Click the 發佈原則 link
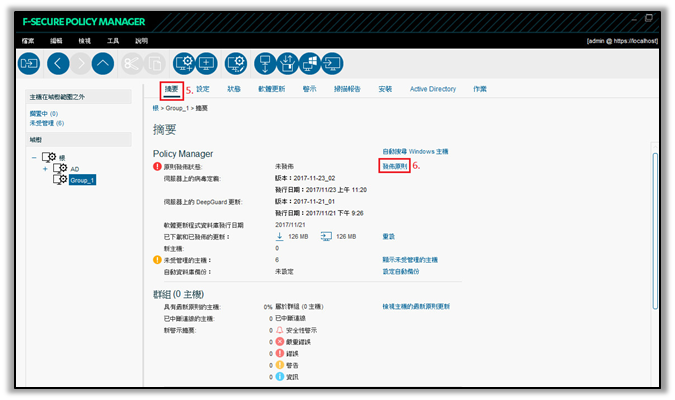675x400 pixels. pos(395,166)
